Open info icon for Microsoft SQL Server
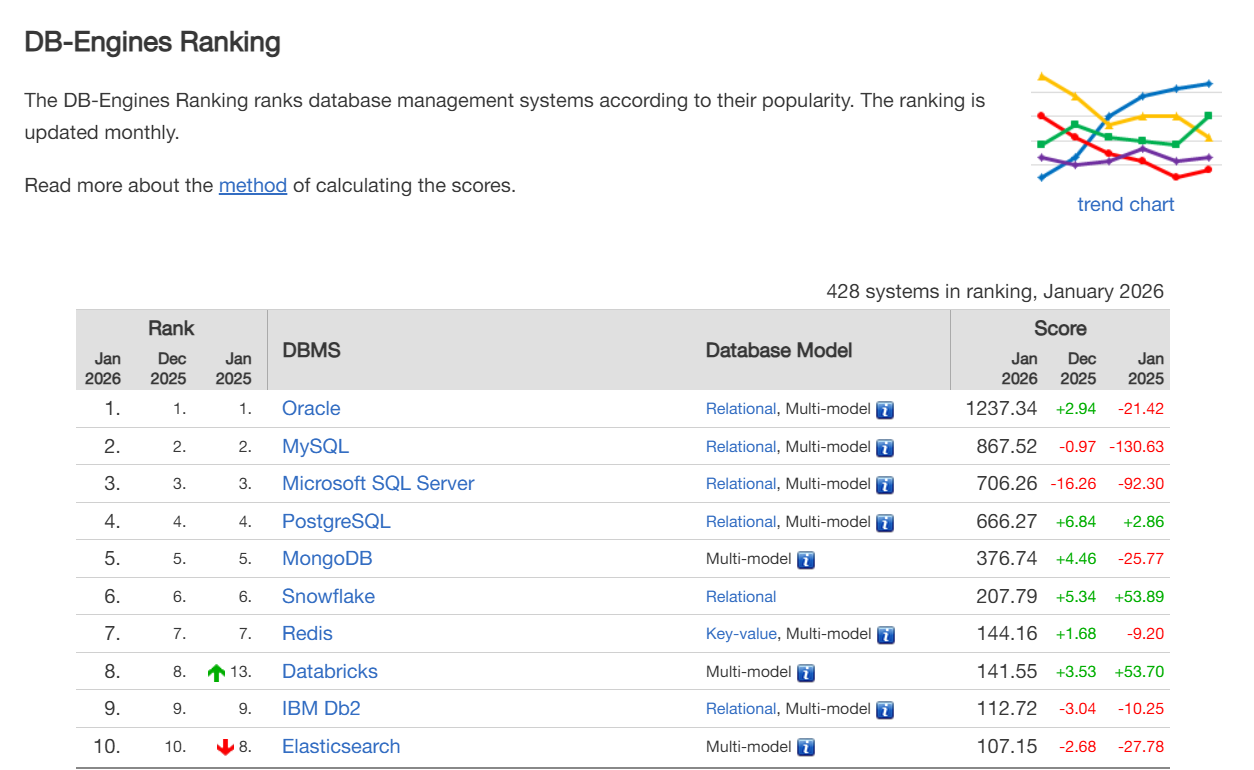This screenshot has width=1254, height=770. [x=885, y=485]
